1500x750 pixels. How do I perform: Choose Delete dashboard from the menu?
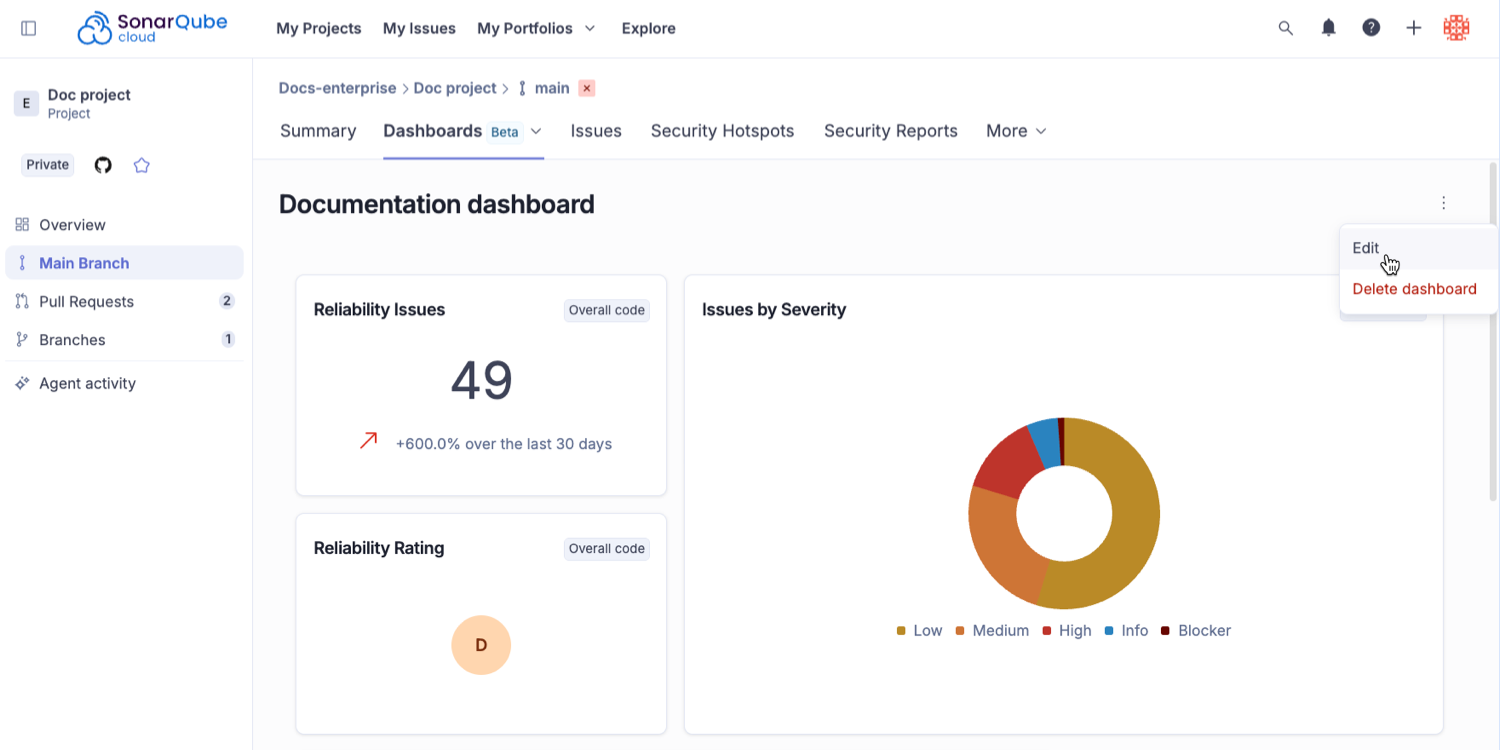pos(1414,289)
